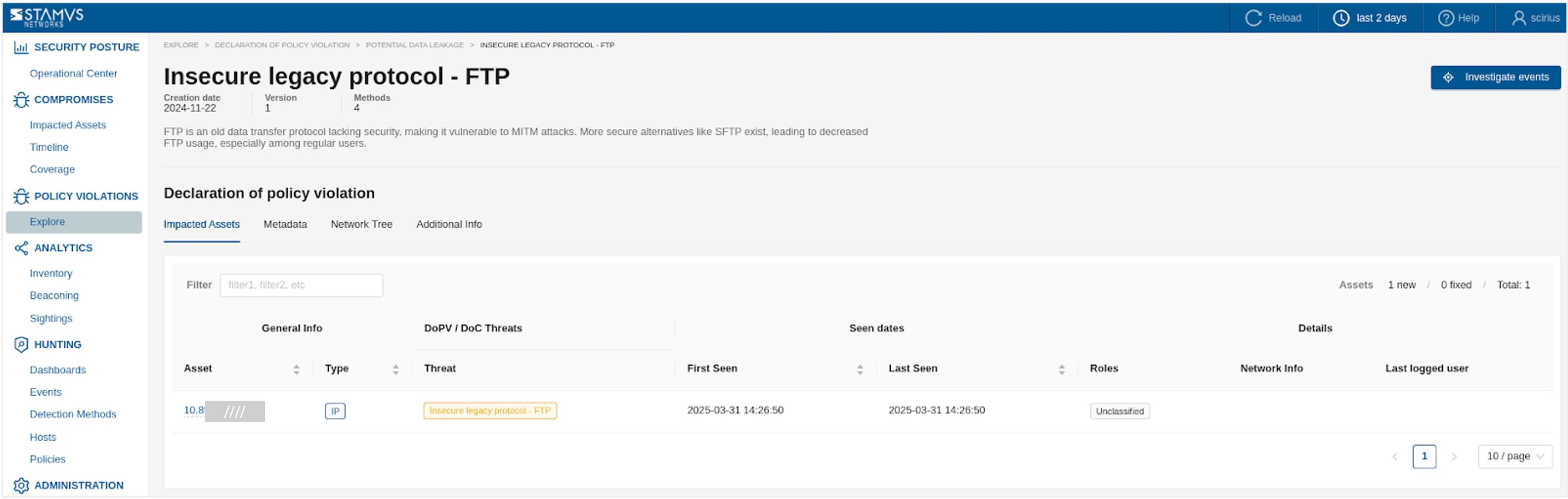The height and width of the screenshot is (499, 1568).
Task: Click inside the filter input field
Action: [x=301, y=285]
